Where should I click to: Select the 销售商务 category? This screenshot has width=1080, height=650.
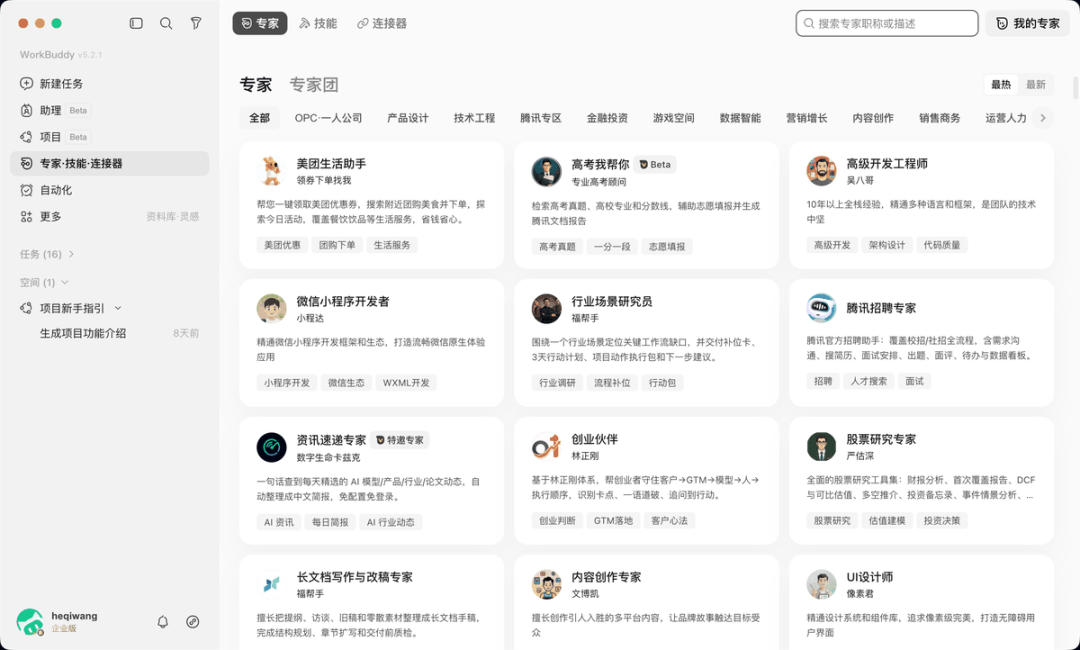[939, 118]
